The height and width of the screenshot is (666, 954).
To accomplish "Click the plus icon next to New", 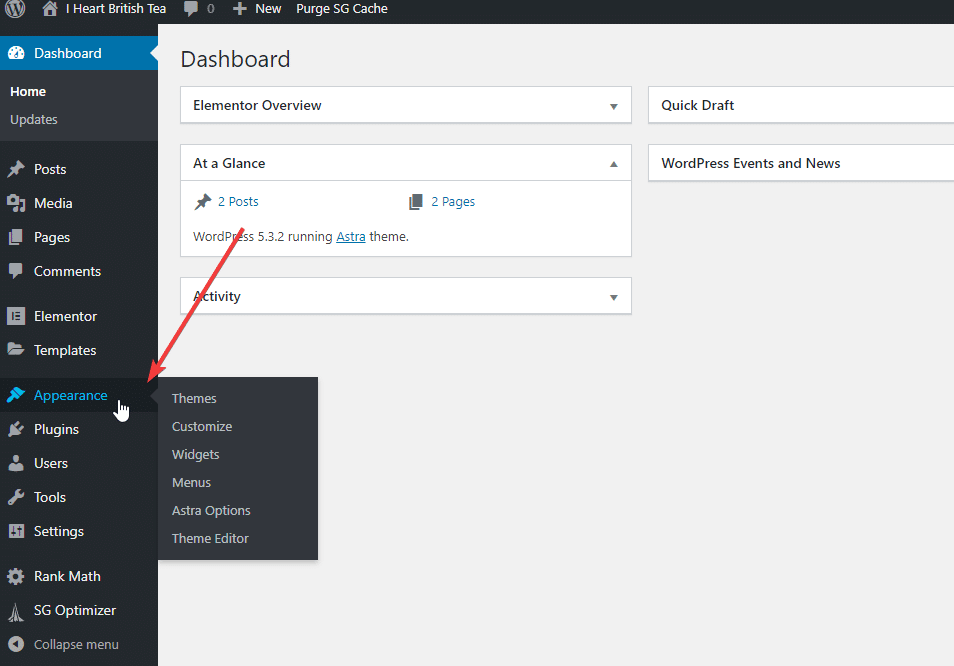I will [240, 9].
